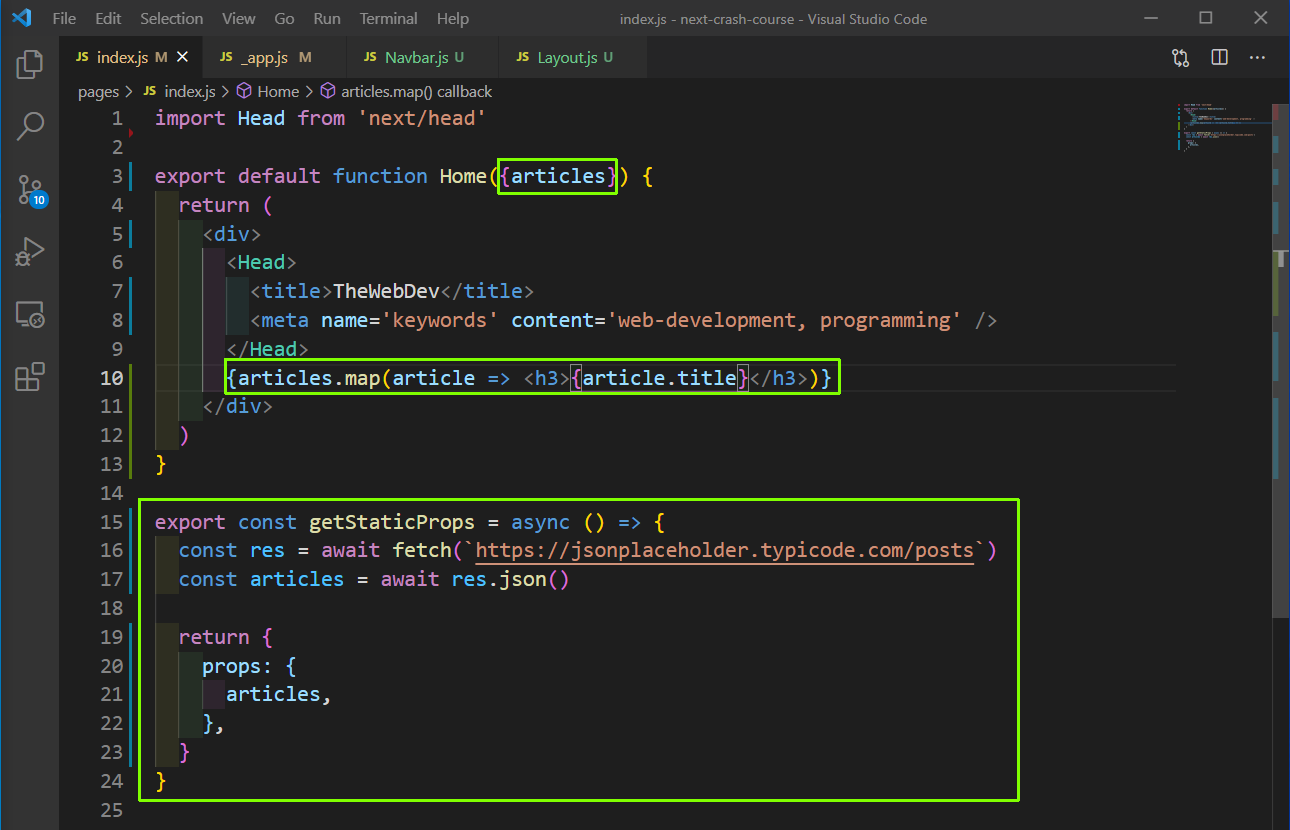Click the code minimap preview
The height and width of the screenshot is (830, 1290).
pyautogui.click(x=1222, y=127)
